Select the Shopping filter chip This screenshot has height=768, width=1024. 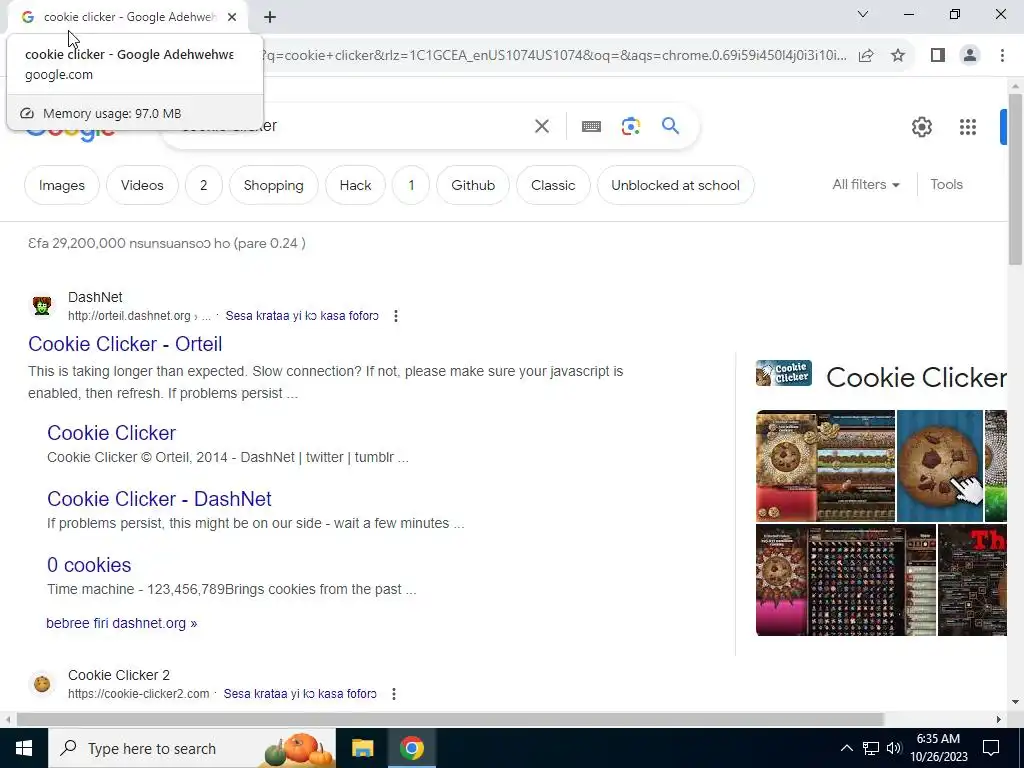click(x=274, y=185)
